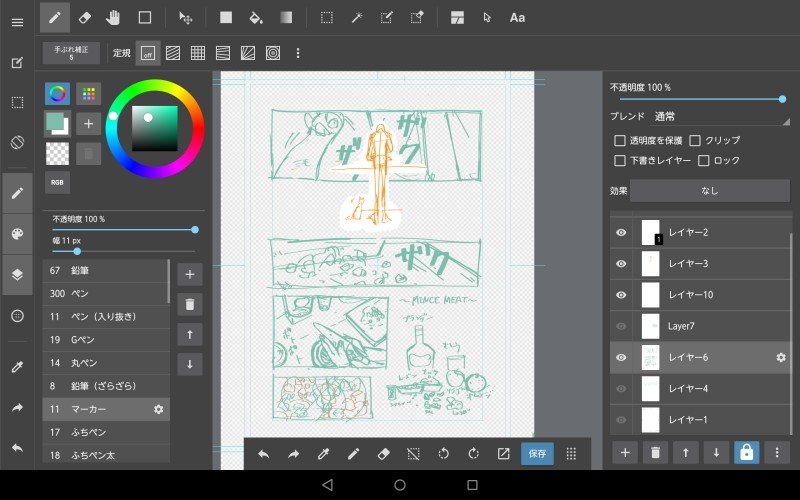Image resolution: width=800 pixels, height=500 pixels.
Task: Open the hamburger main menu
Action: [x=17, y=22]
